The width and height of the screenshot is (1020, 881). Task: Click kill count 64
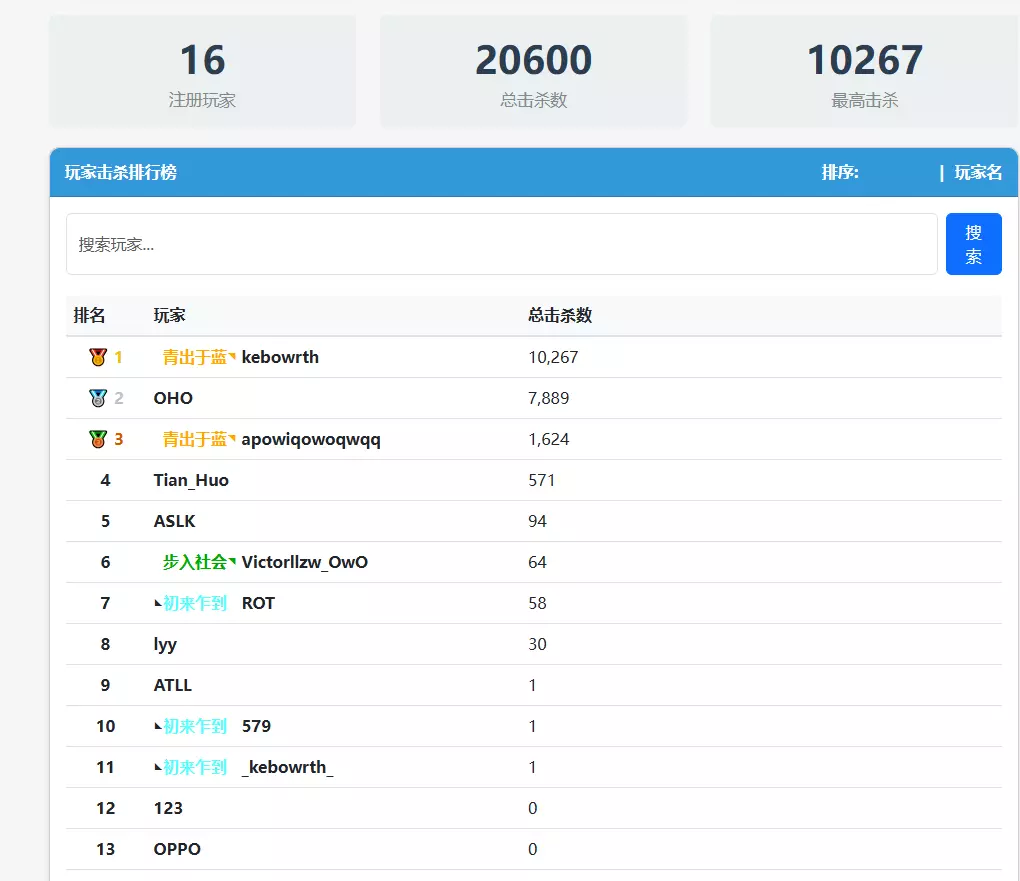click(537, 562)
